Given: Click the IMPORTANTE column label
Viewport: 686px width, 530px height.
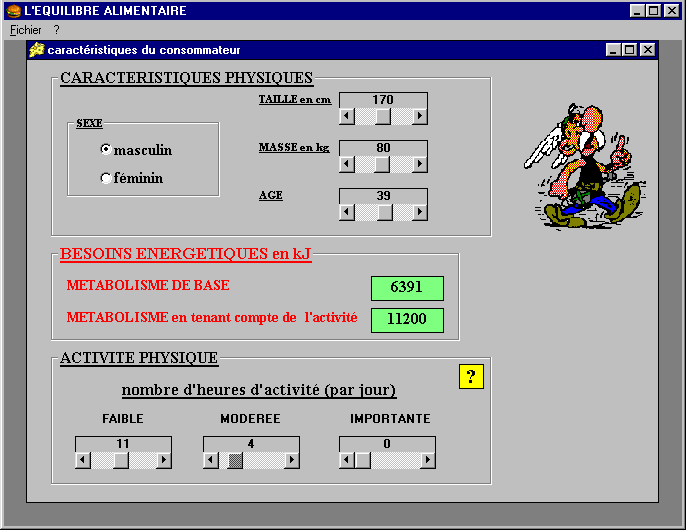Looking at the screenshot, I should (x=390, y=419).
